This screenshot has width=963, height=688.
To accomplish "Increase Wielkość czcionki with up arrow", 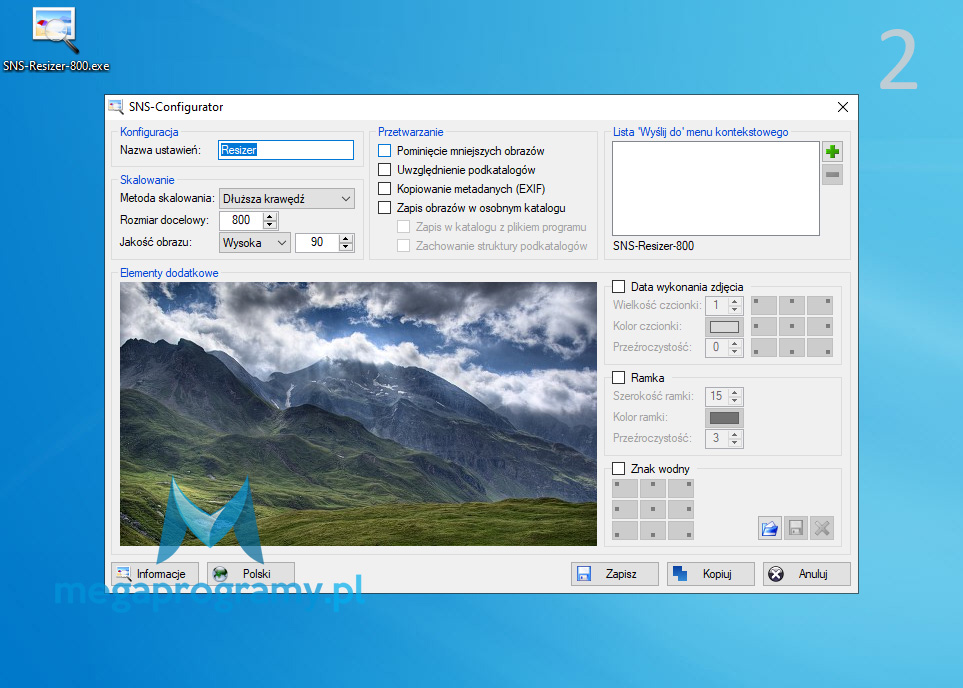I will coord(735,301).
